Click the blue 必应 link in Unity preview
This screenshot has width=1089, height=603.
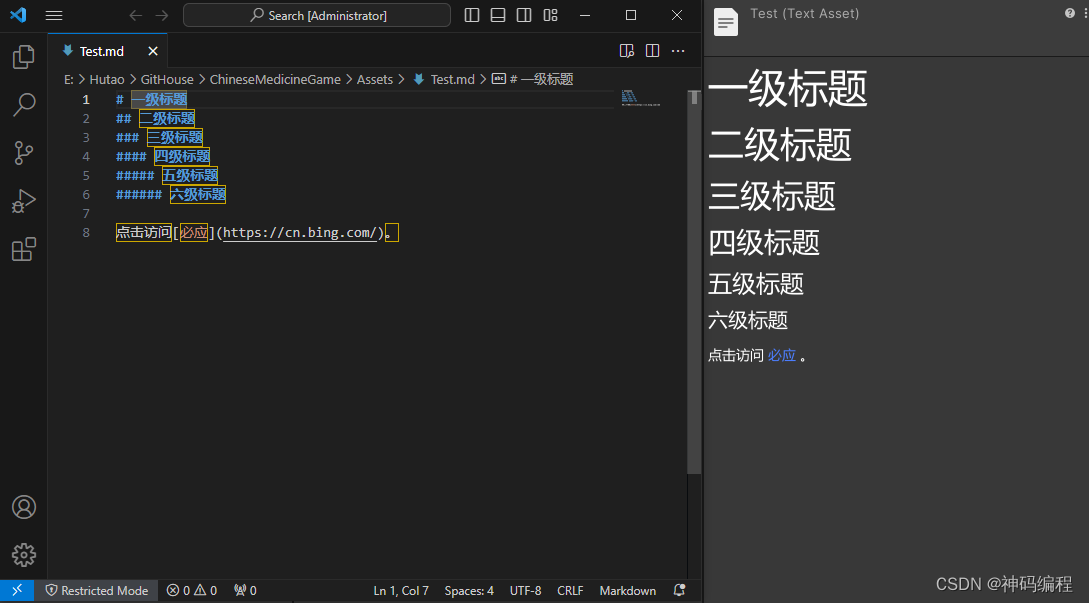(781, 356)
